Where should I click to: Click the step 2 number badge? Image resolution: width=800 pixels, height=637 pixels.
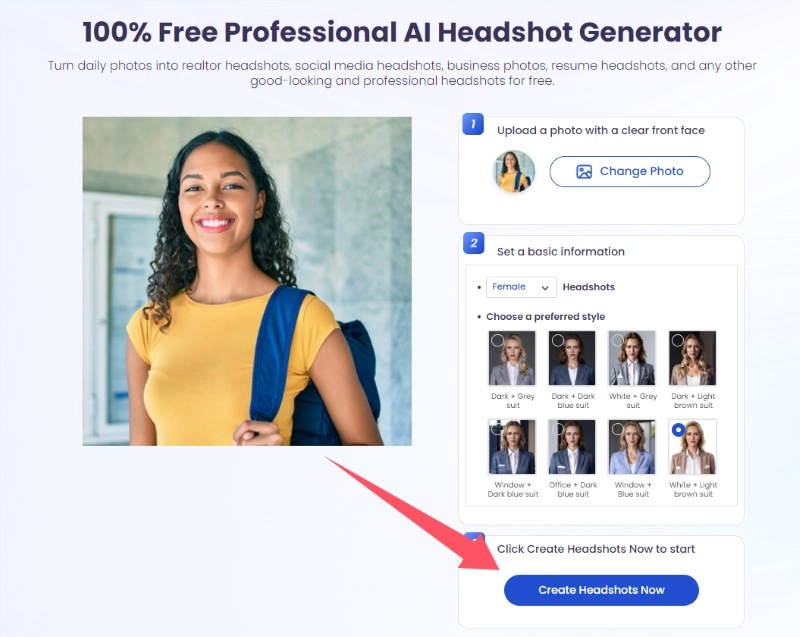click(473, 243)
